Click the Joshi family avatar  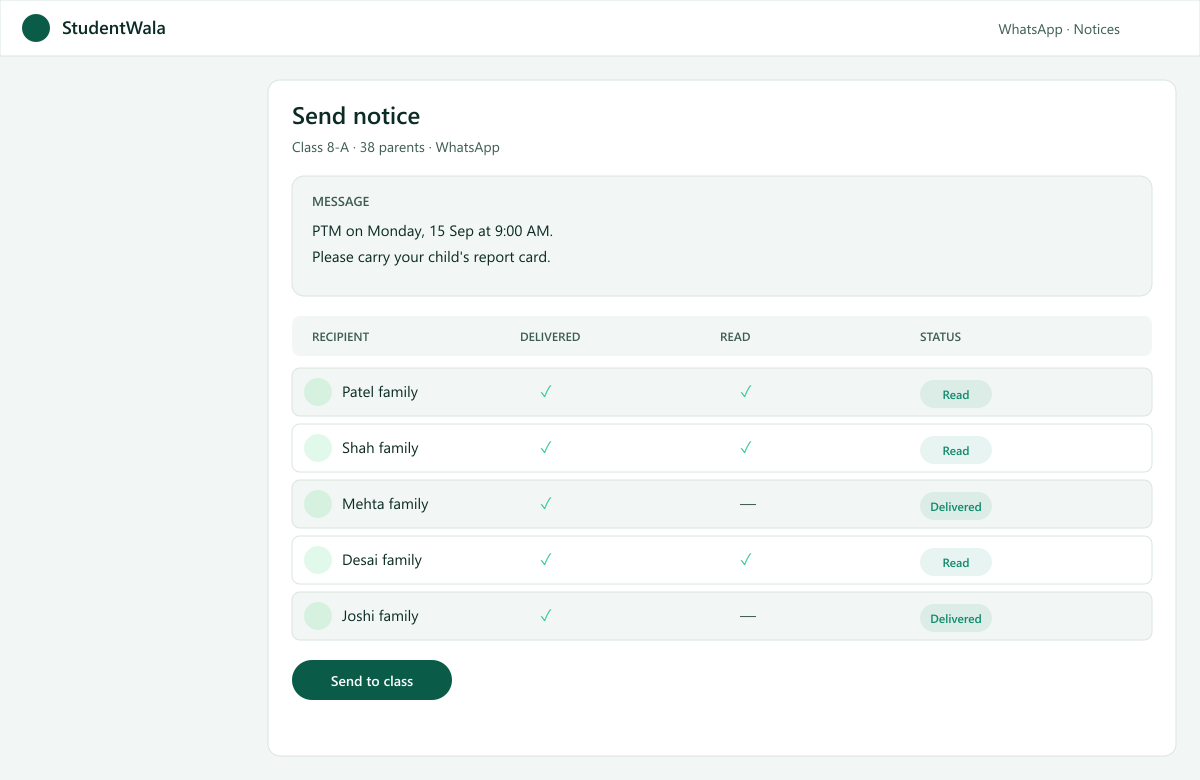[x=318, y=616]
